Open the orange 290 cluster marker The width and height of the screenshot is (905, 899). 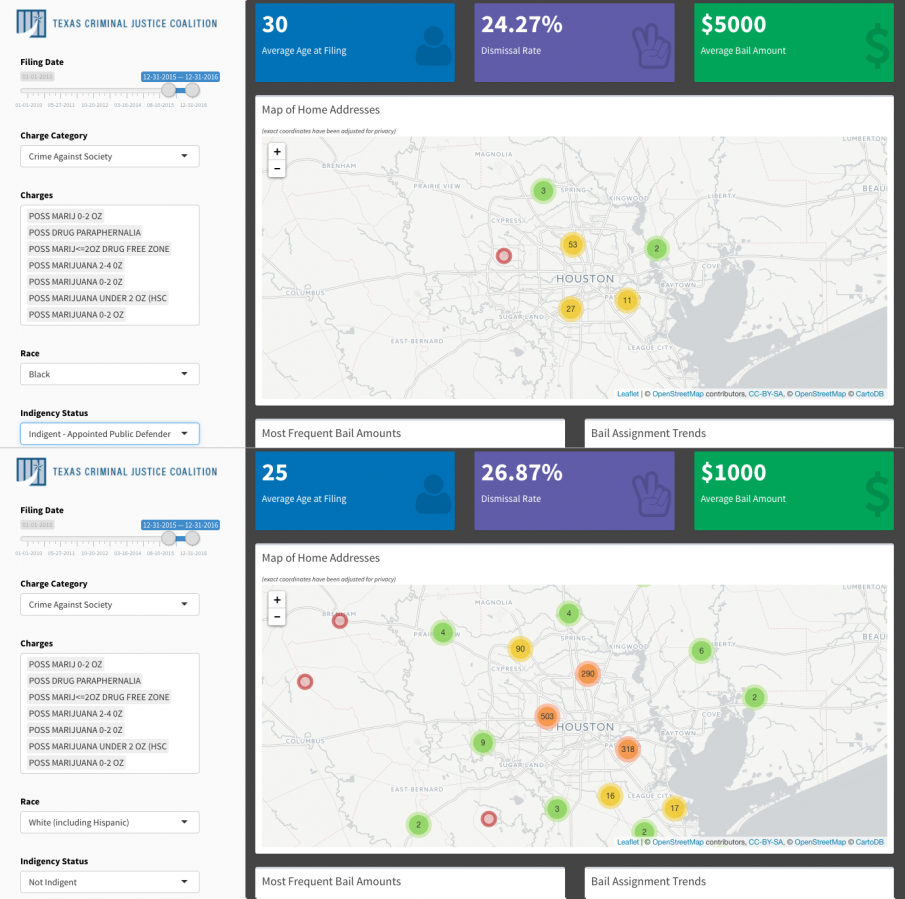click(587, 674)
